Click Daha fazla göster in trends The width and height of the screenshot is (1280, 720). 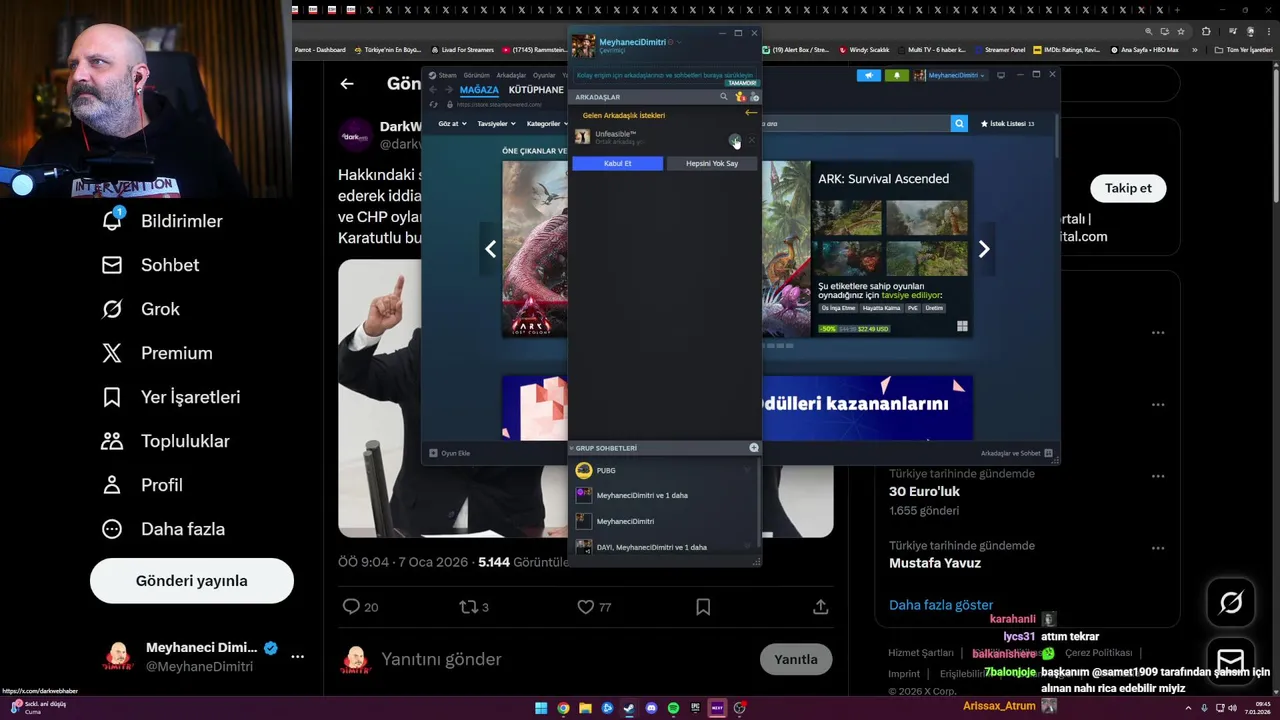(x=941, y=605)
